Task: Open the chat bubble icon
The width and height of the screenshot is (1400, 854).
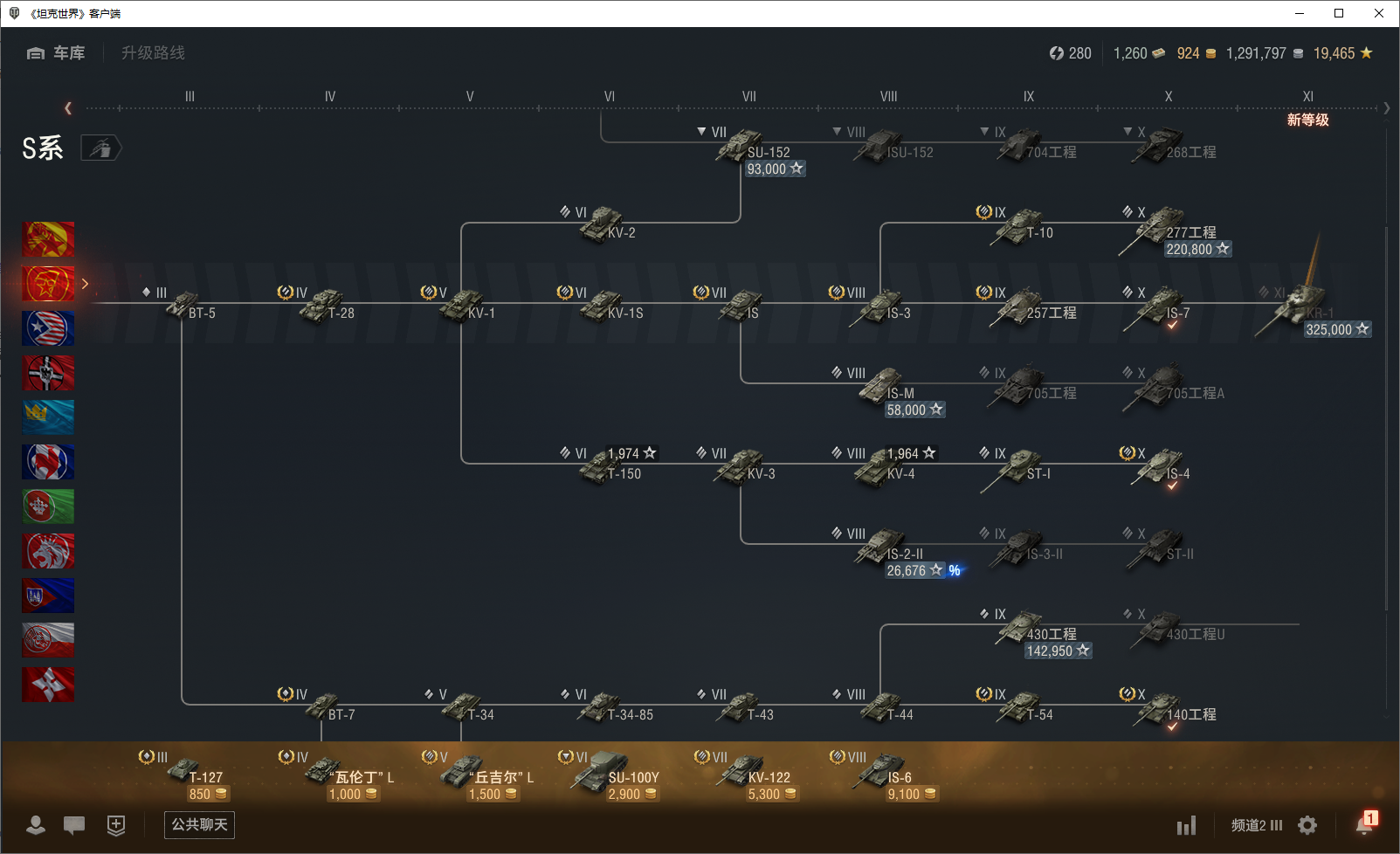Action: pos(74,825)
